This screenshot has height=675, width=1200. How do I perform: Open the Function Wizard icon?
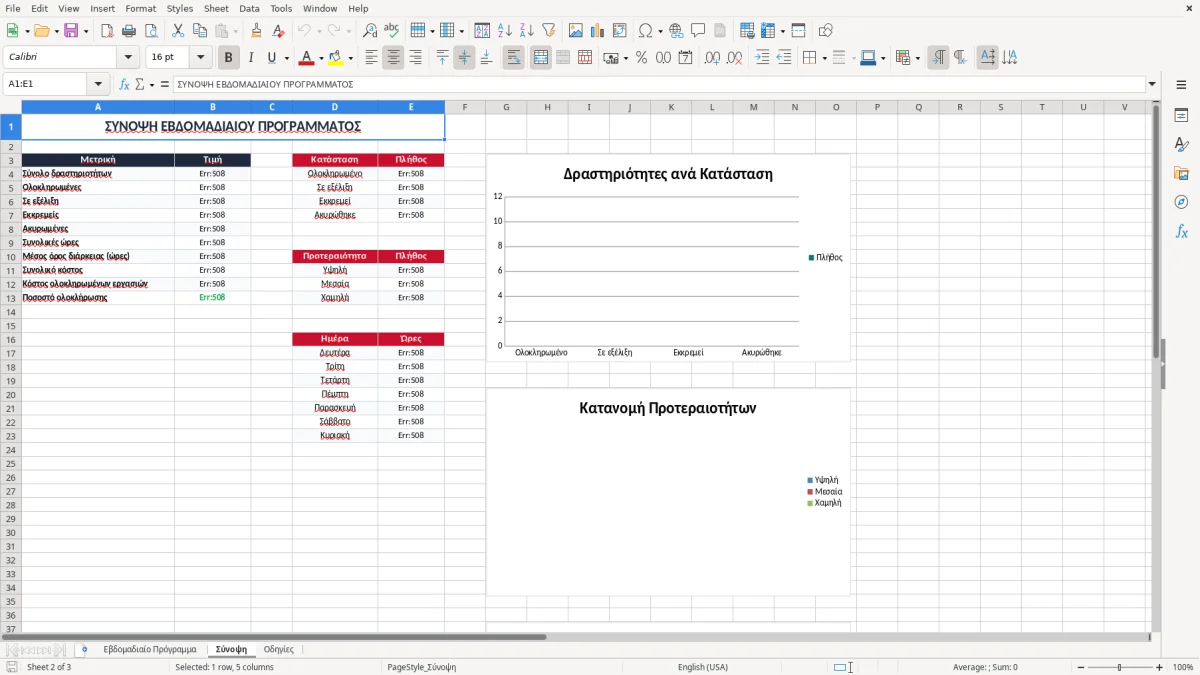click(x=124, y=85)
